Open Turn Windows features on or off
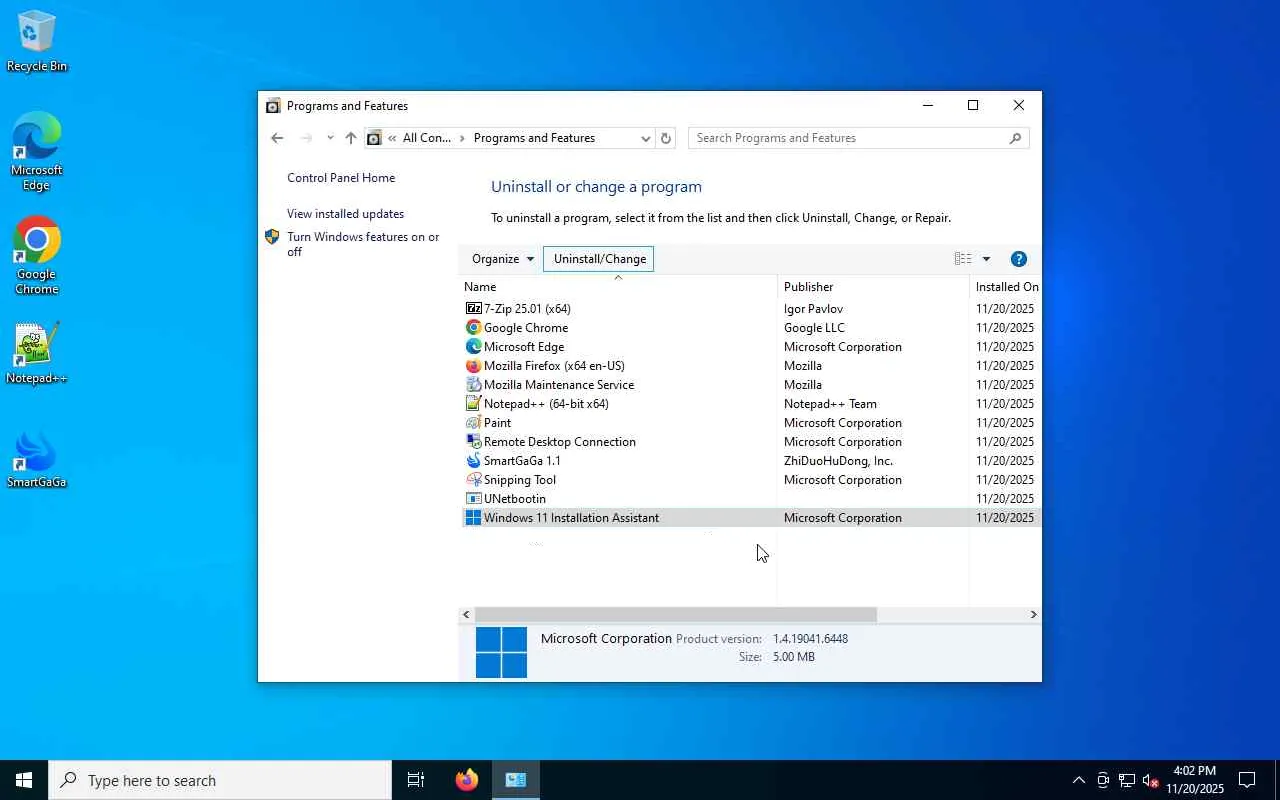Viewport: 1280px width, 800px height. (x=363, y=244)
